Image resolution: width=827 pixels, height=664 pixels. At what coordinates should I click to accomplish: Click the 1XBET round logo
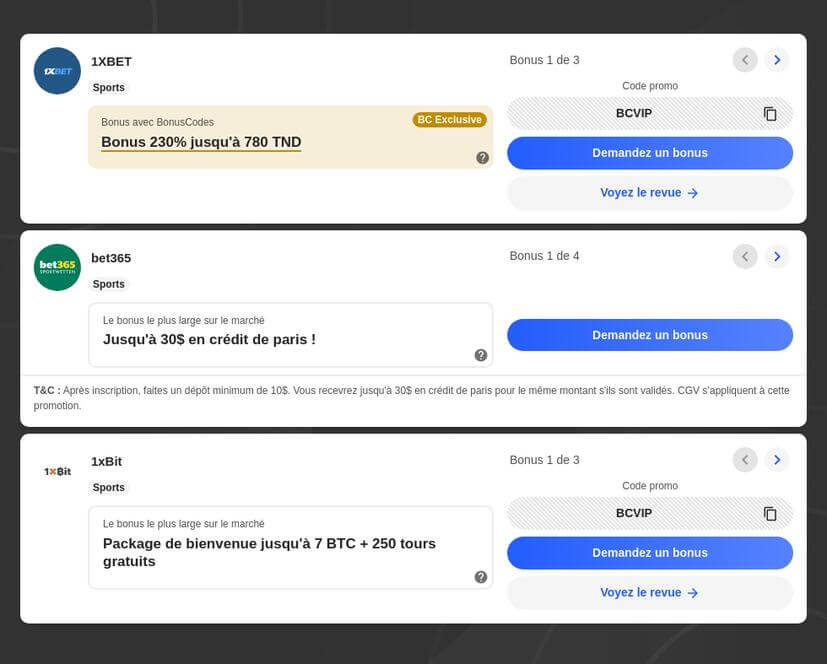57,71
